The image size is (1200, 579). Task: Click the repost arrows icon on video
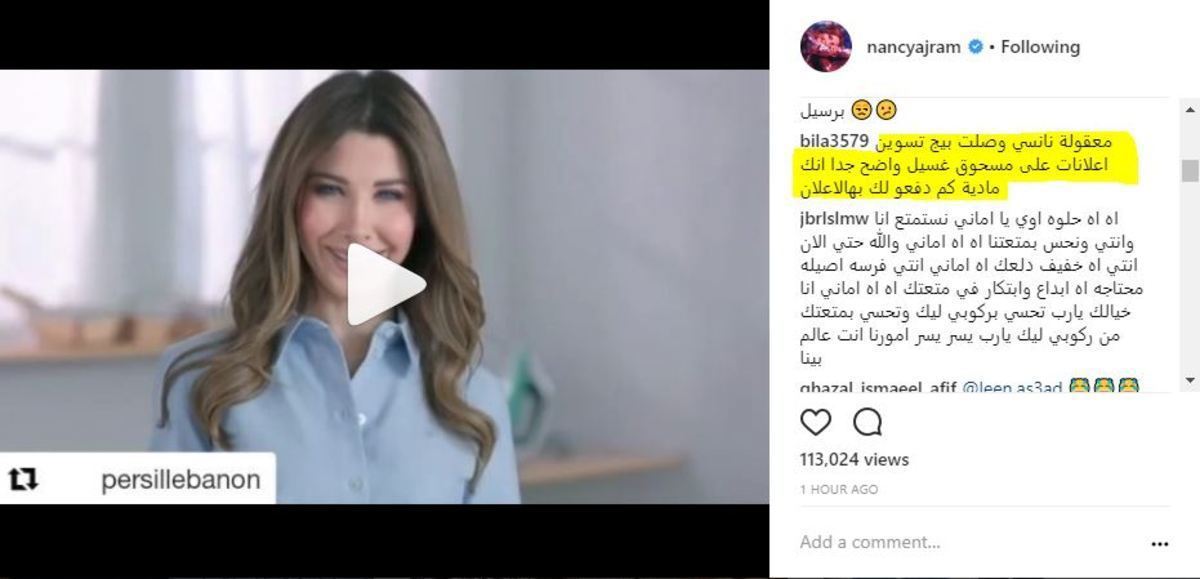click(x=23, y=480)
